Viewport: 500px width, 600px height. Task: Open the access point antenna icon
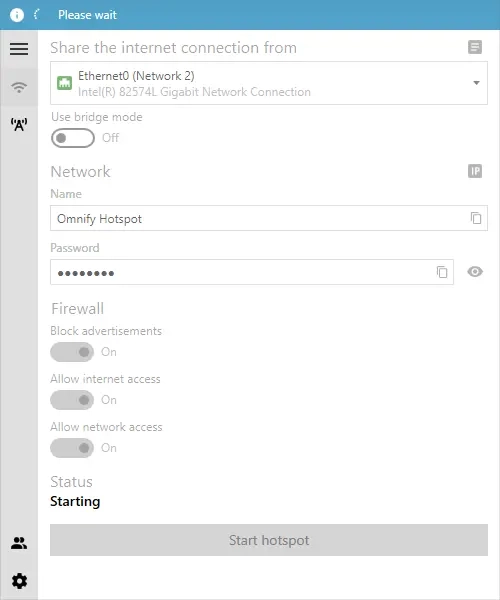pyautogui.click(x=19, y=124)
